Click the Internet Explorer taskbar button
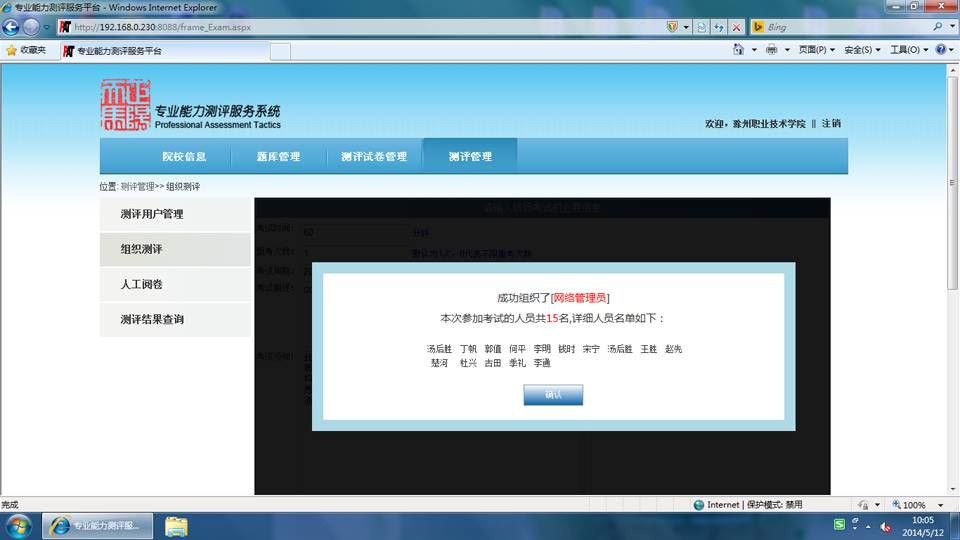This screenshot has width=960, height=540. (97, 526)
